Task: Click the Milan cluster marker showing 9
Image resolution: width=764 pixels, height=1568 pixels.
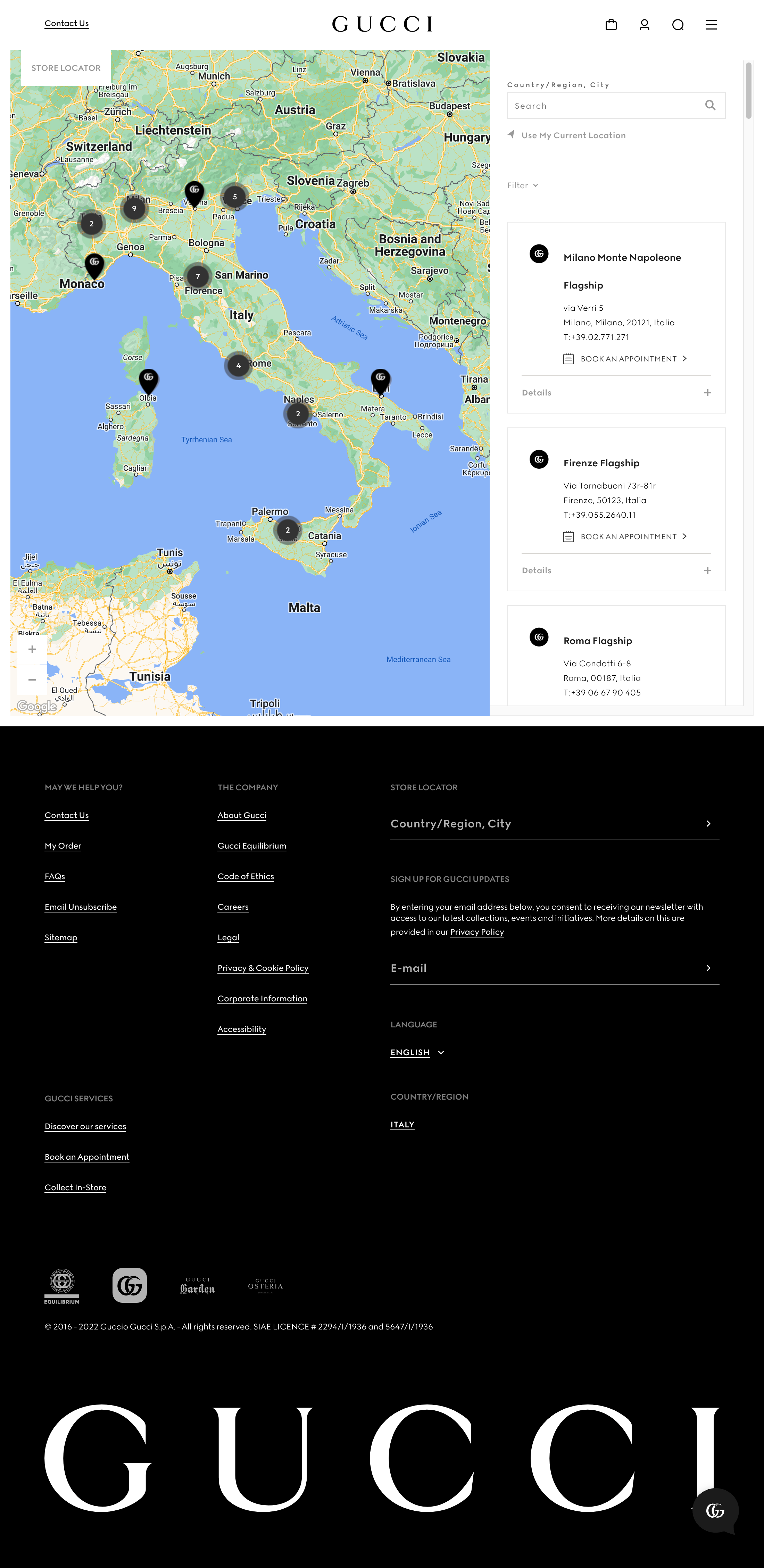Action: click(134, 208)
